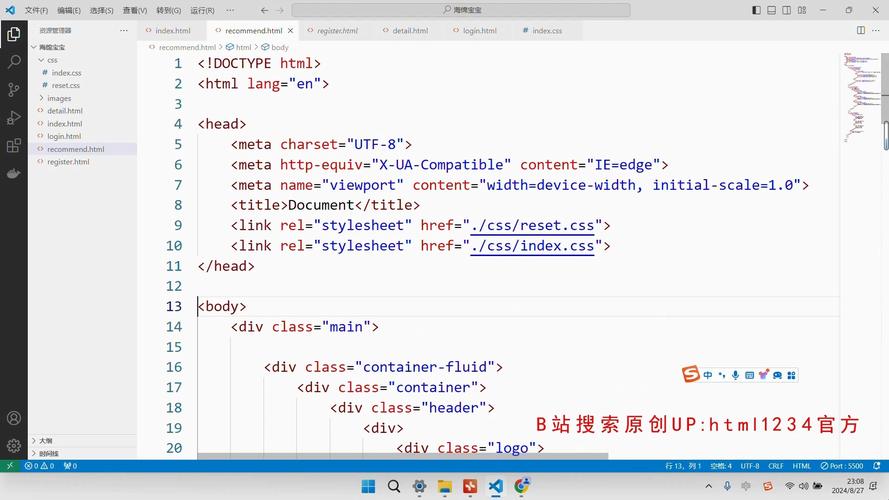Open the Run and Debug view

[x=14, y=117]
